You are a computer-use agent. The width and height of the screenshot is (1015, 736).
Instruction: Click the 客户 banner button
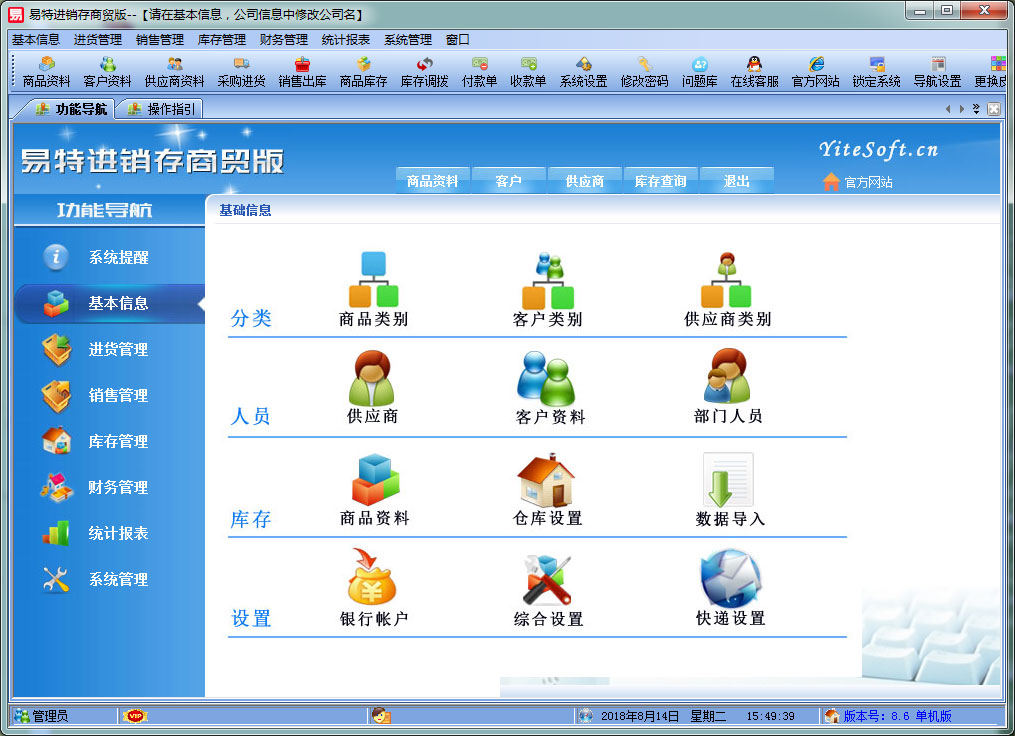click(x=508, y=181)
